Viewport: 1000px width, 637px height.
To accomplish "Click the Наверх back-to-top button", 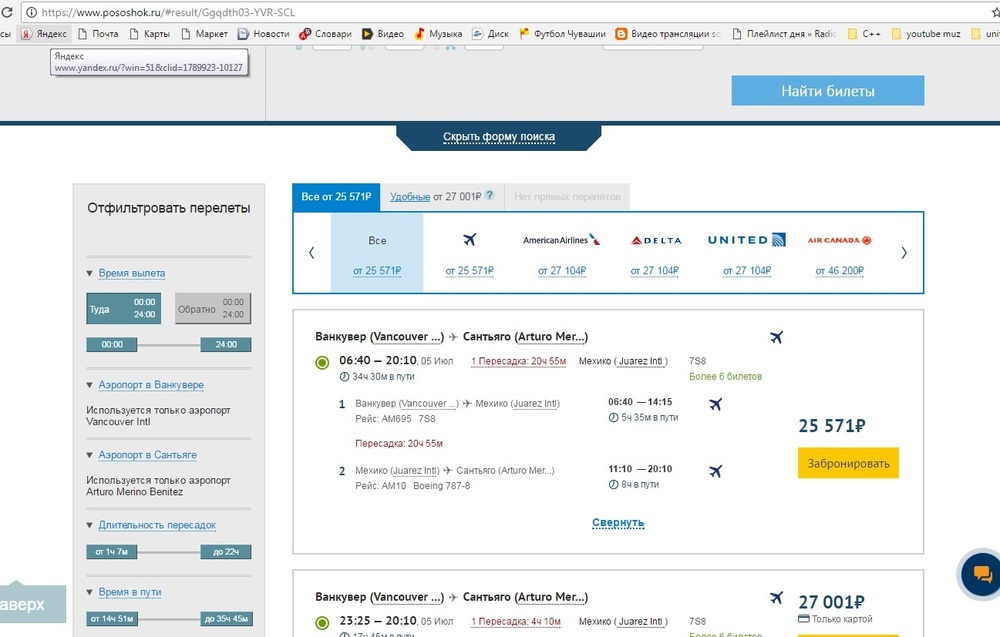I will click(32, 603).
